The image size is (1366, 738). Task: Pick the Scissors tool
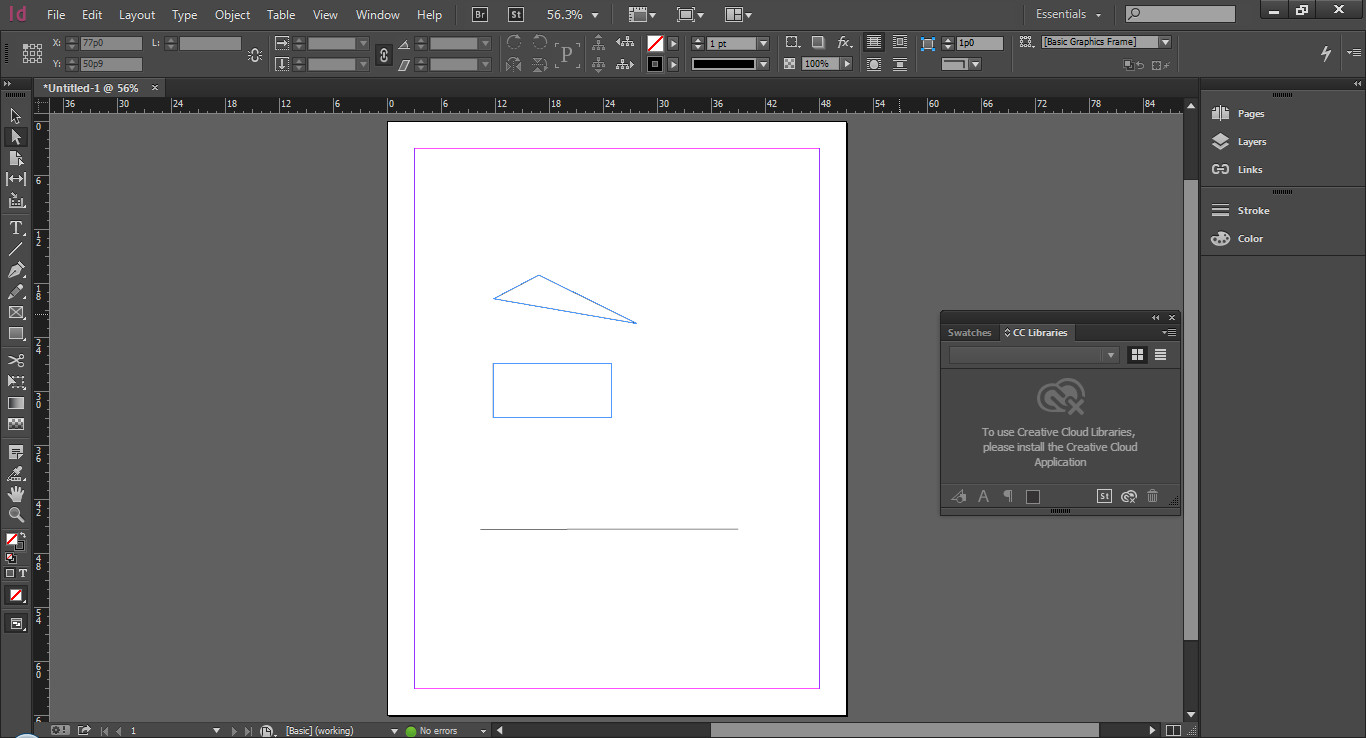pos(16,360)
